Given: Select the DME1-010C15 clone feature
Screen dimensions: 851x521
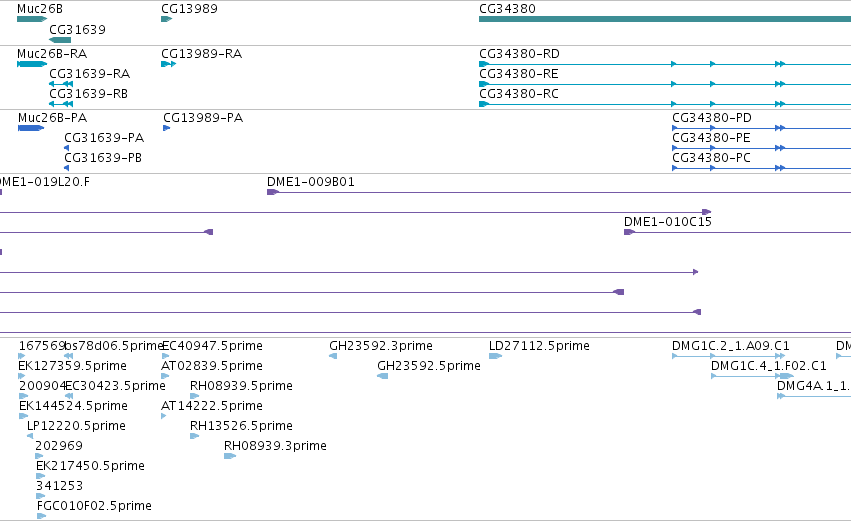Looking at the screenshot, I should pos(738,232).
